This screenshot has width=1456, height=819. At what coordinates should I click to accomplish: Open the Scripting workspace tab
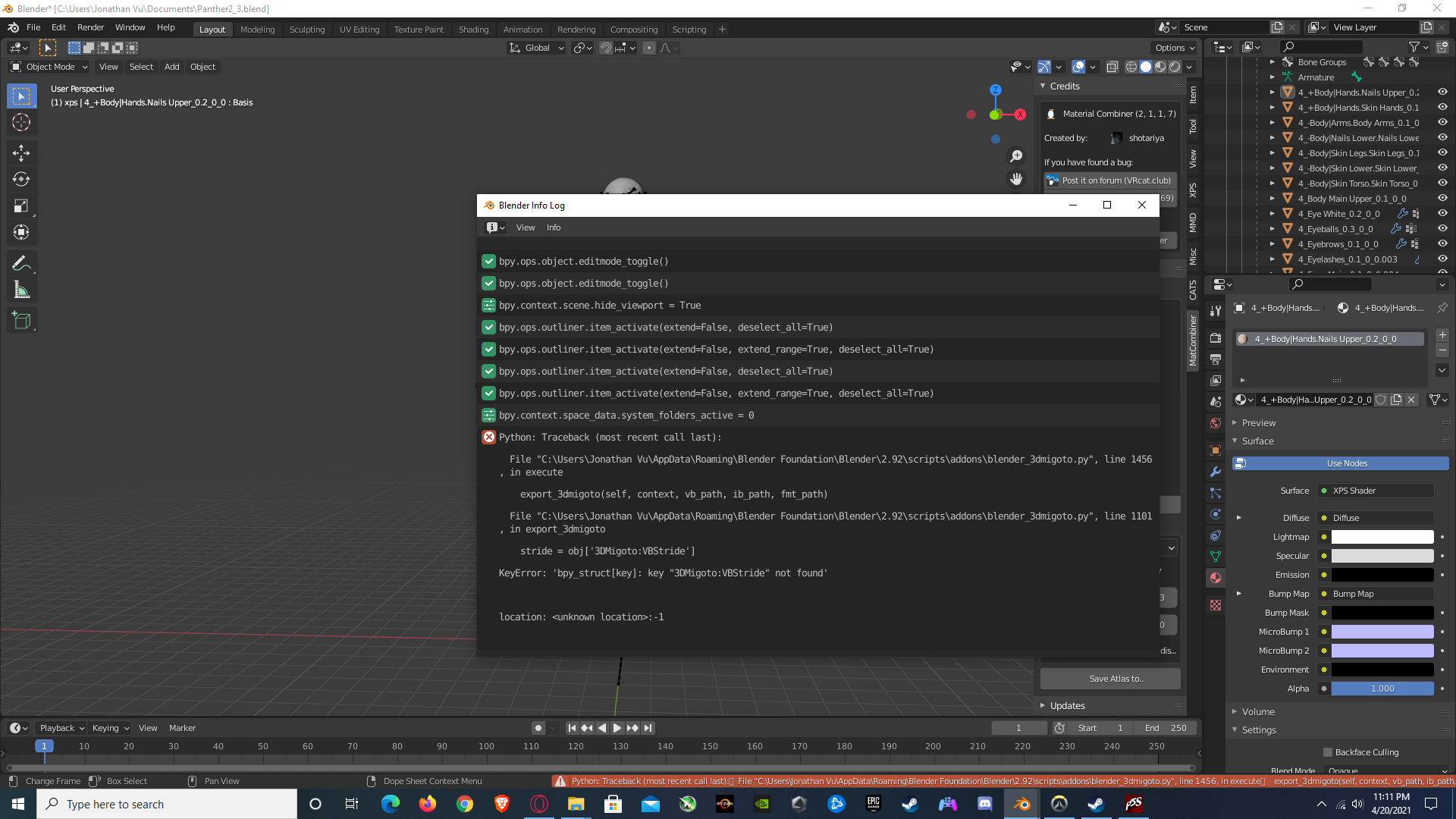(x=689, y=30)
